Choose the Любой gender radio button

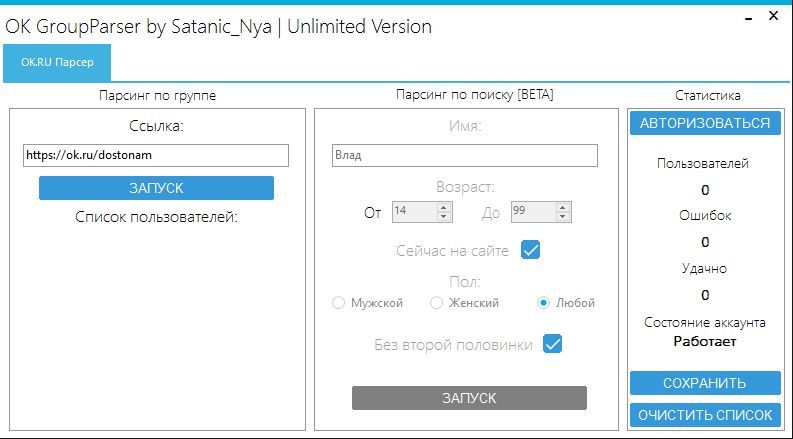point(543,303)
